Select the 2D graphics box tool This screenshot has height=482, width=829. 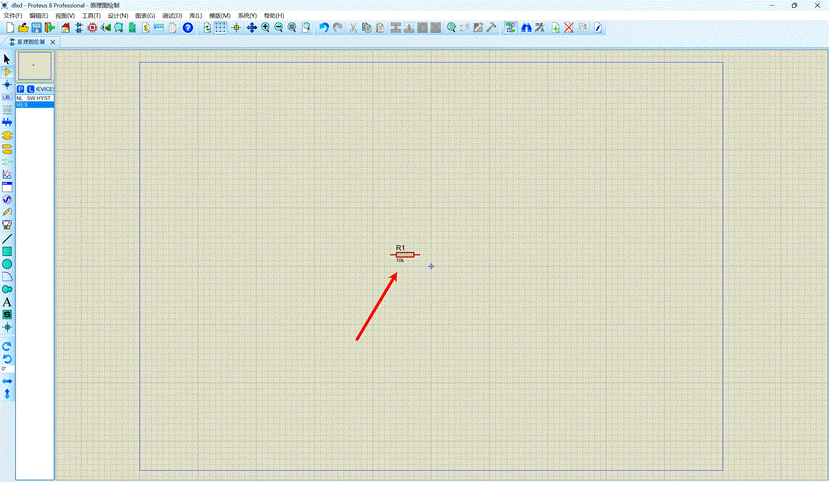7,252
